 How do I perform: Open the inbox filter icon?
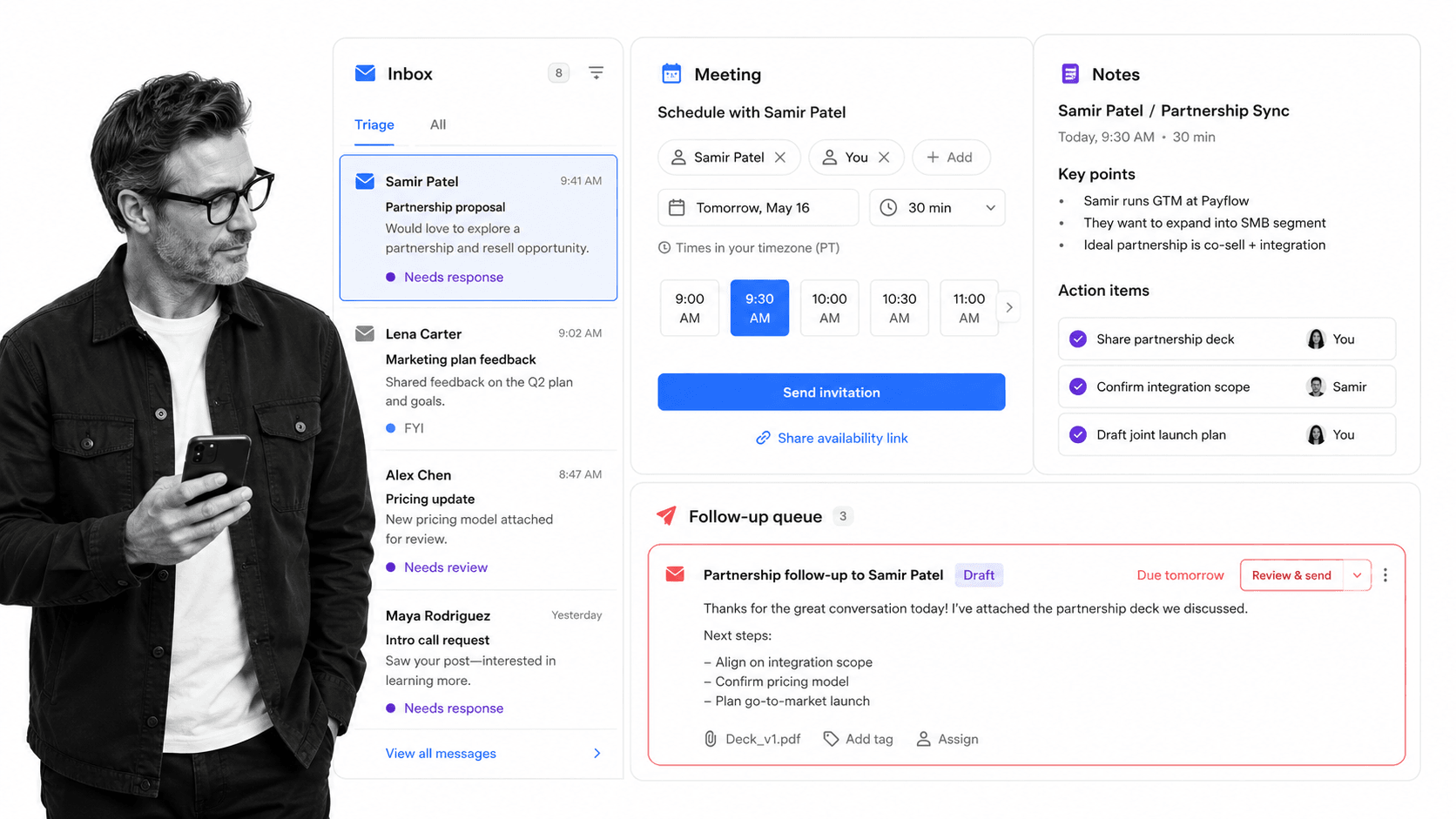[596, 73]
